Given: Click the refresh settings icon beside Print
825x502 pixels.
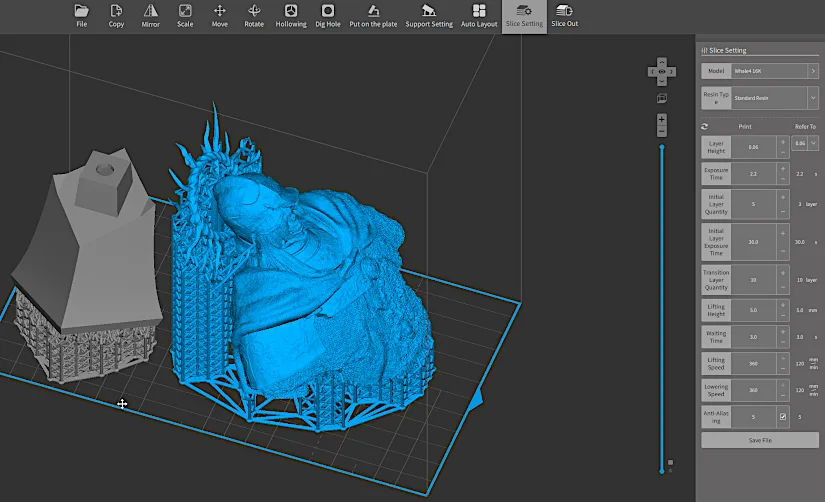Looking at the screenshot, I should coord(705,127).
